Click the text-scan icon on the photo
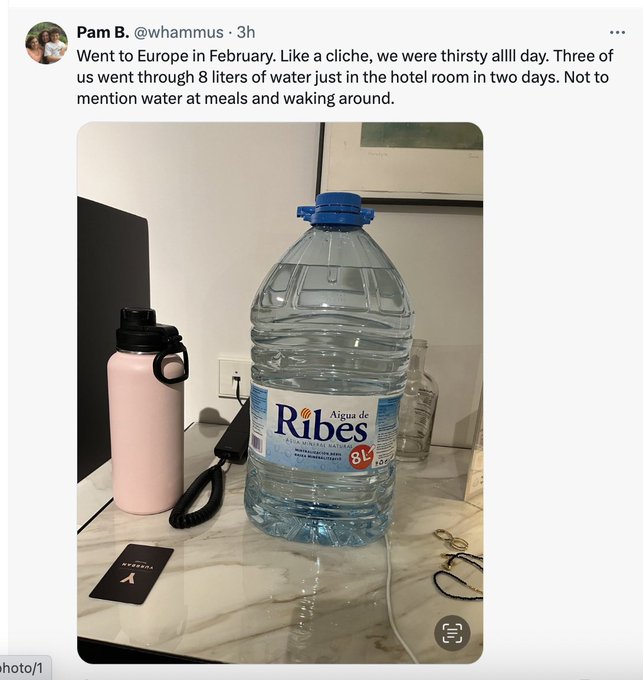The image size is (643, 680). (452, 633)
